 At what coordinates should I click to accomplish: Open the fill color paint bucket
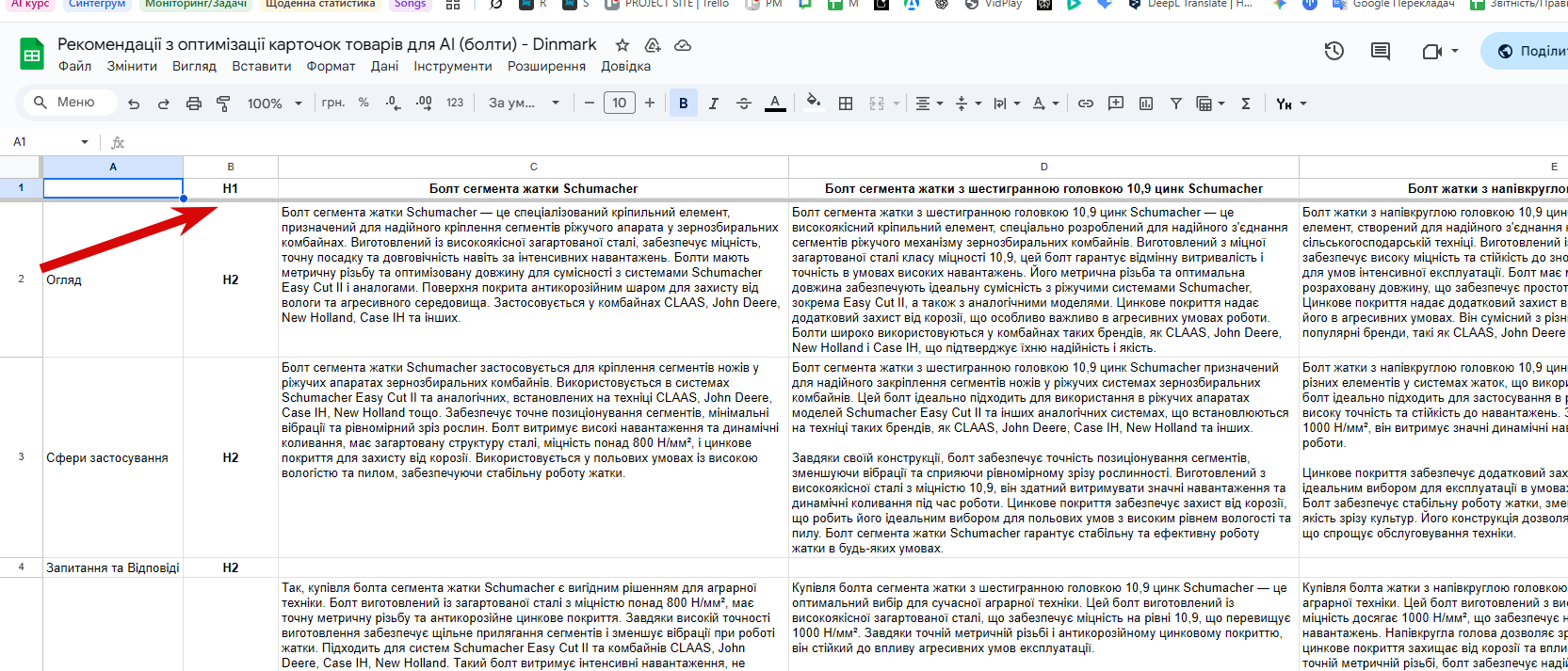pyautogui.click(x=814, y=103)
